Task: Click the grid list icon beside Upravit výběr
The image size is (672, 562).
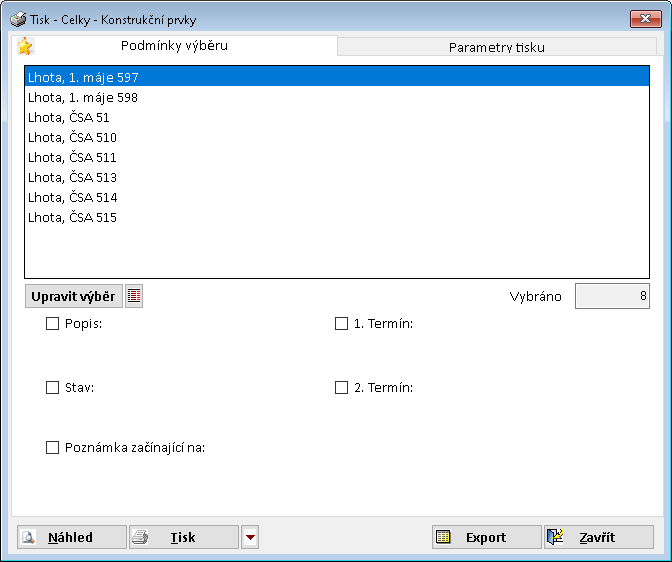Action: [x=134, y=296]
